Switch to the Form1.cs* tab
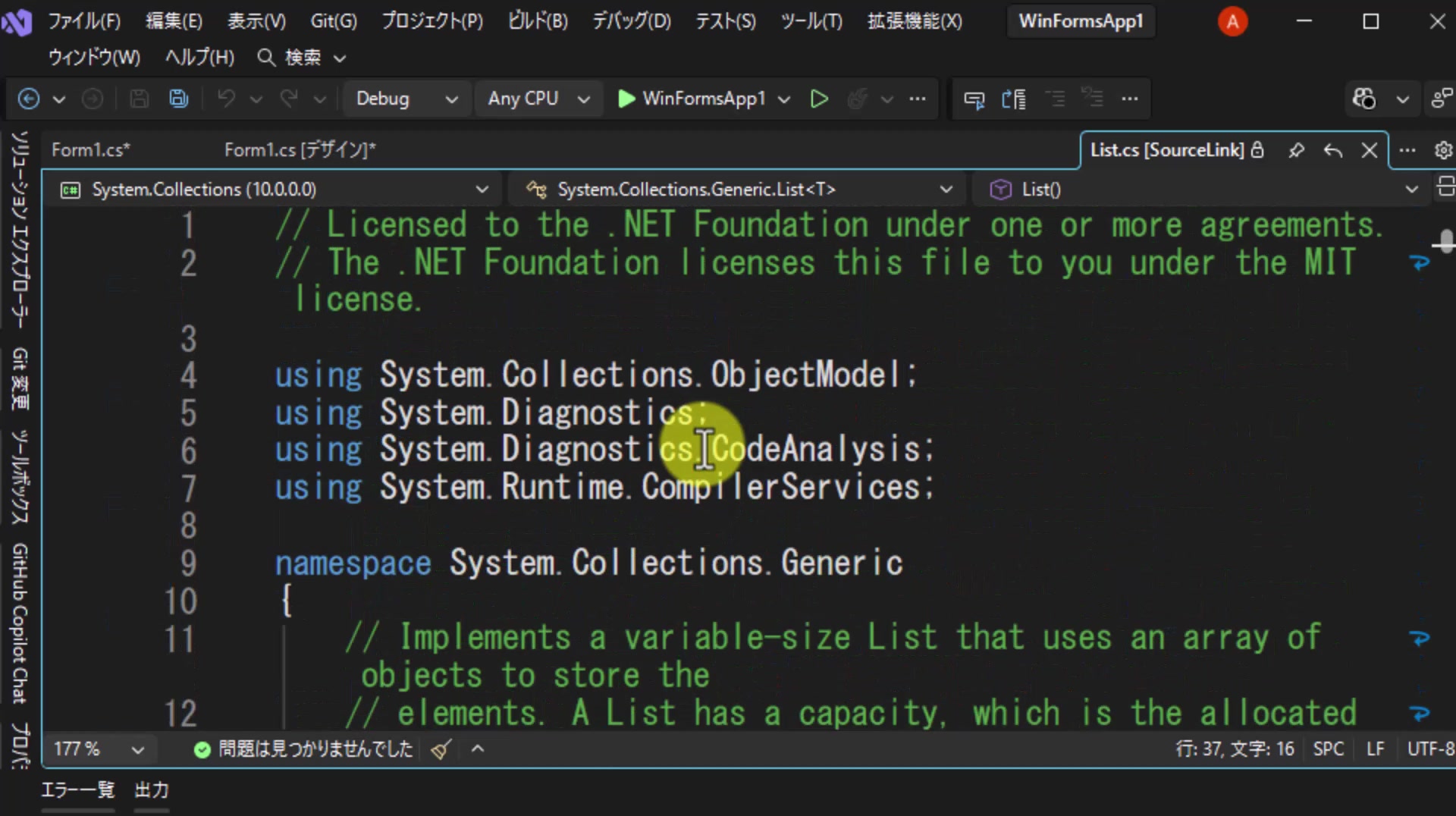Screen dimensions: 1456x816 (91, 150)
